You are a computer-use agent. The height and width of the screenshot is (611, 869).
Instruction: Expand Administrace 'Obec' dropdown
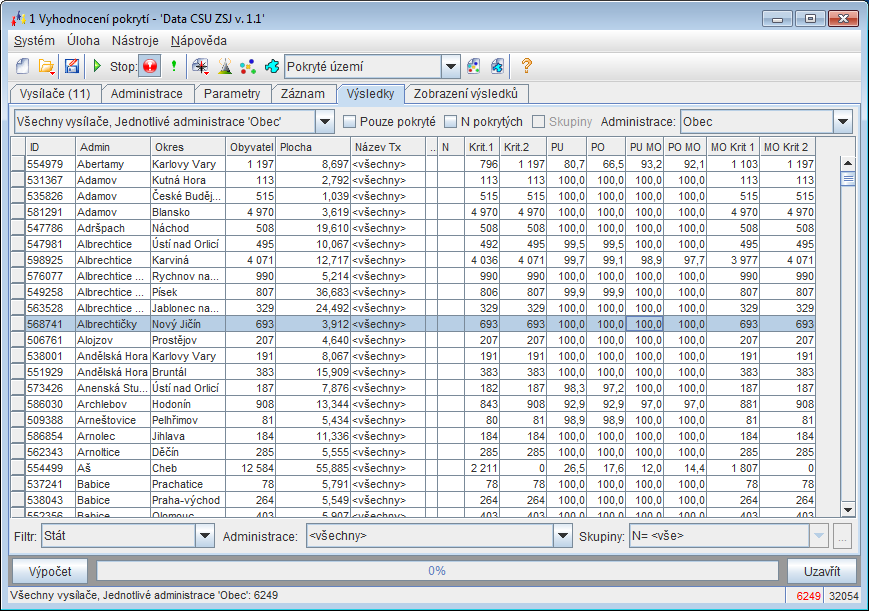pyautogui.click(x=842, y=122)
